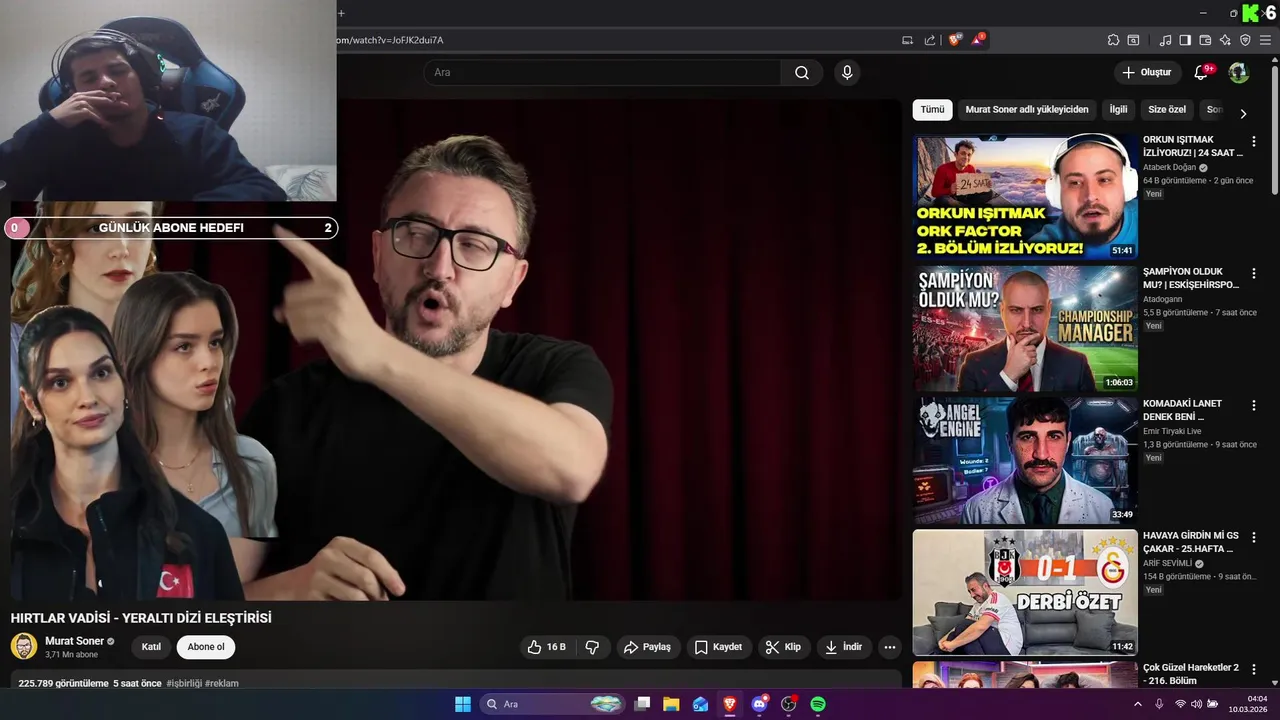Open the browser hamburger menu
This screenshot has height=720, width=1280.
1265,40
